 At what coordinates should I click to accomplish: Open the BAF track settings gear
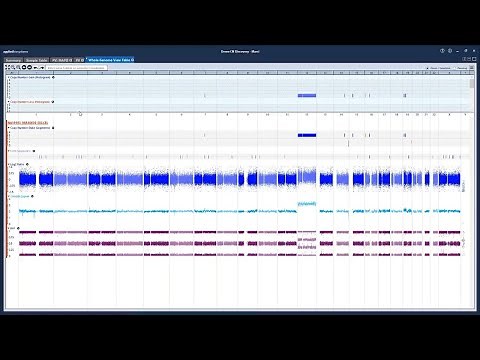(18, 228)
